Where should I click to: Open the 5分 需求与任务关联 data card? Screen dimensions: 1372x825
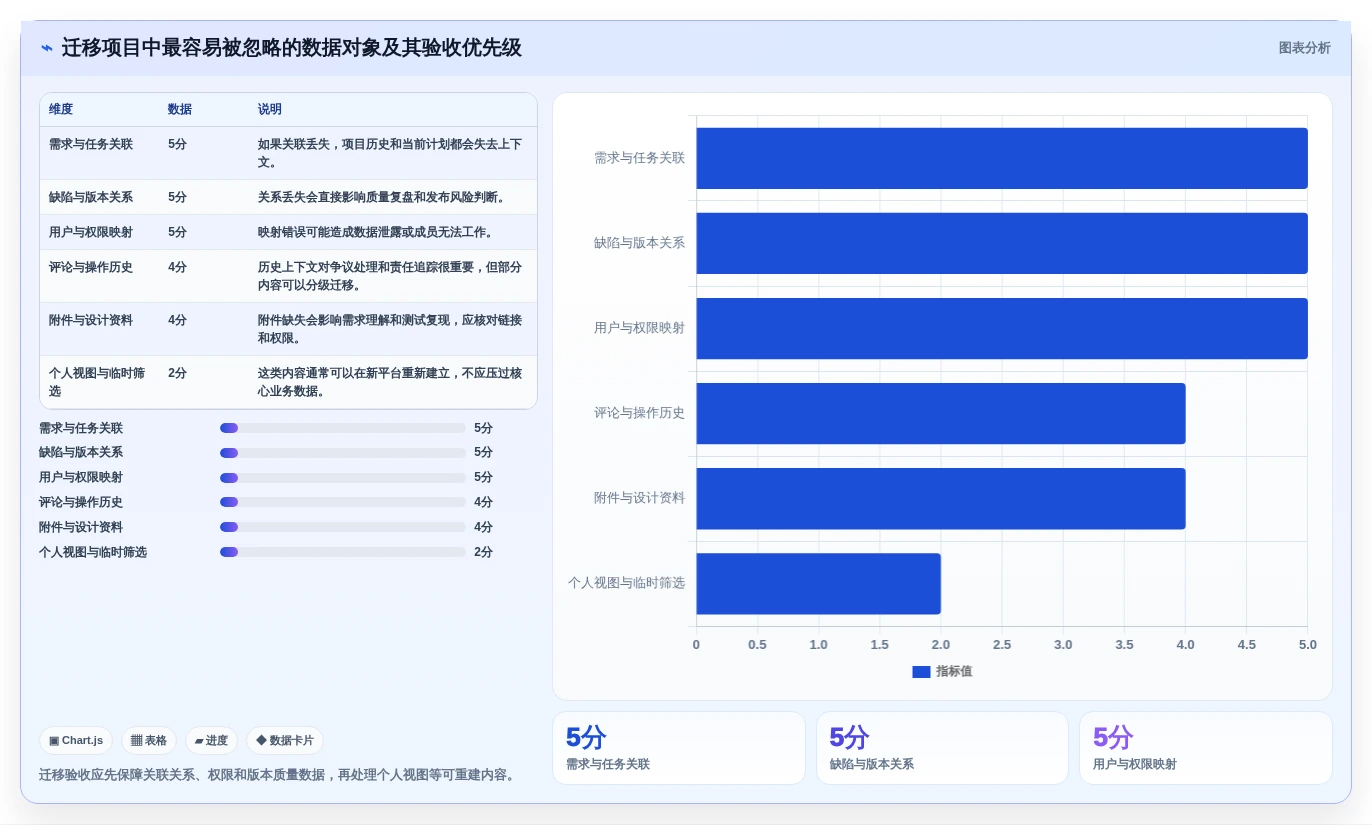(x=679, y=748)
